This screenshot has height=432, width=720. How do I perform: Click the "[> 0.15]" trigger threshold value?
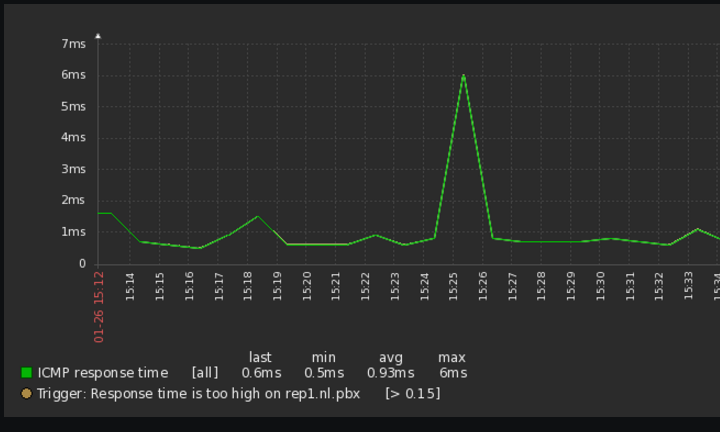pos(413,394)
